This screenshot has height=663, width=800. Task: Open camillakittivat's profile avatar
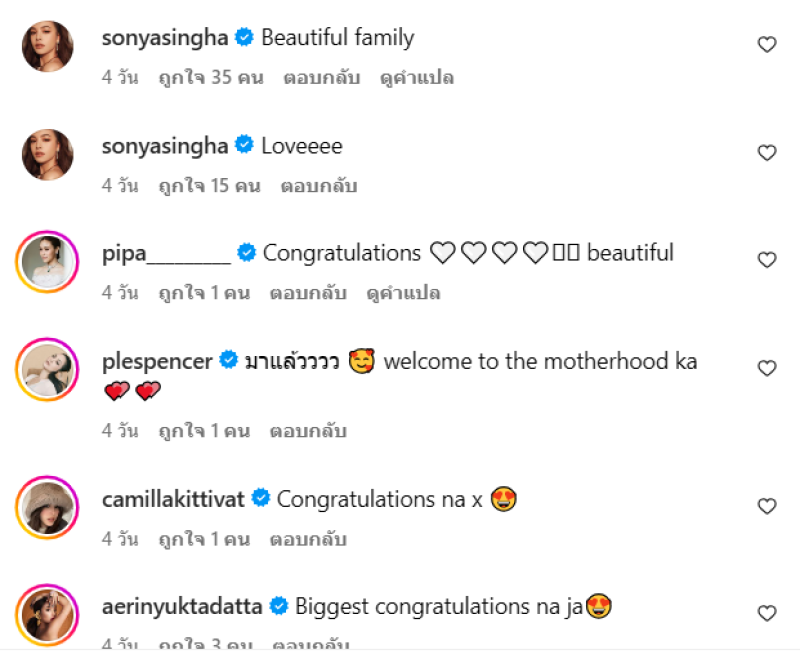47,508
